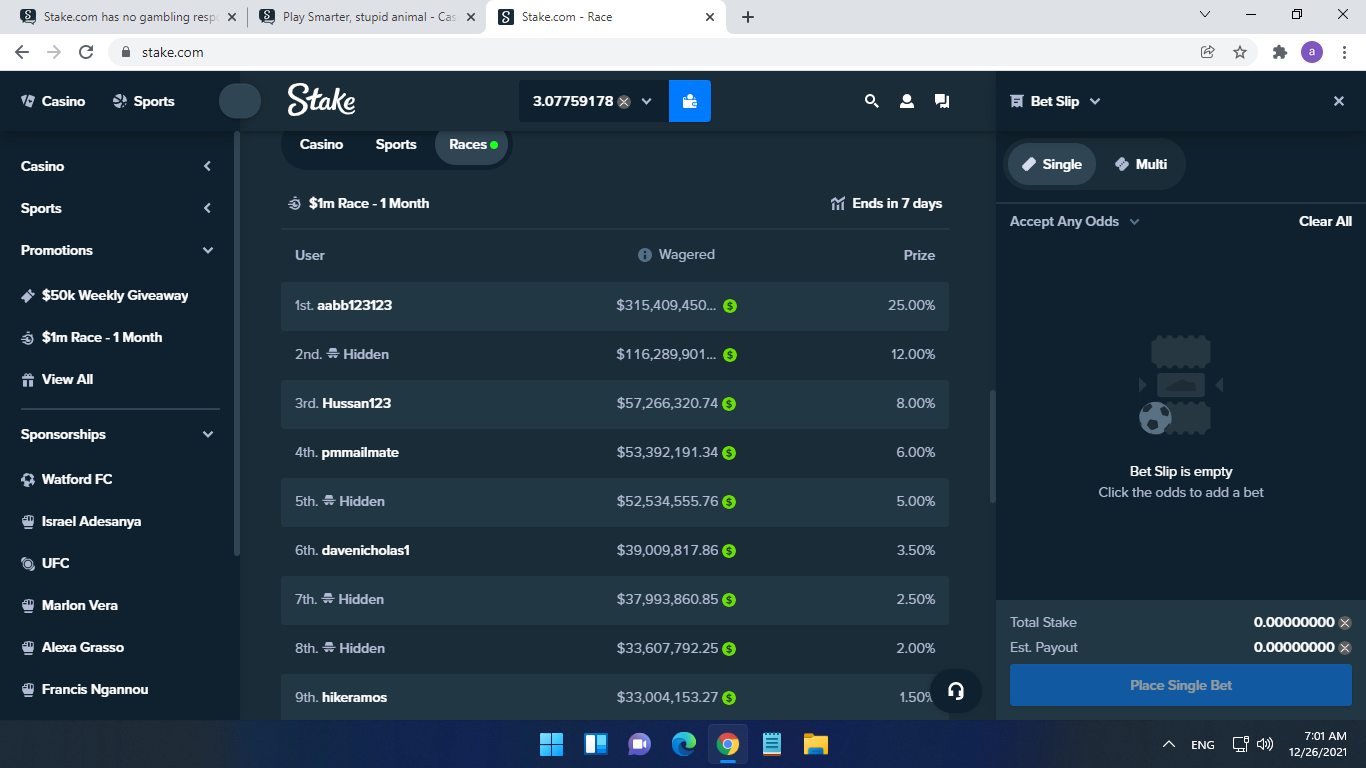1366x768 pixels.
Task: Open UFC sponsorship link
Action: pos(46,563)
